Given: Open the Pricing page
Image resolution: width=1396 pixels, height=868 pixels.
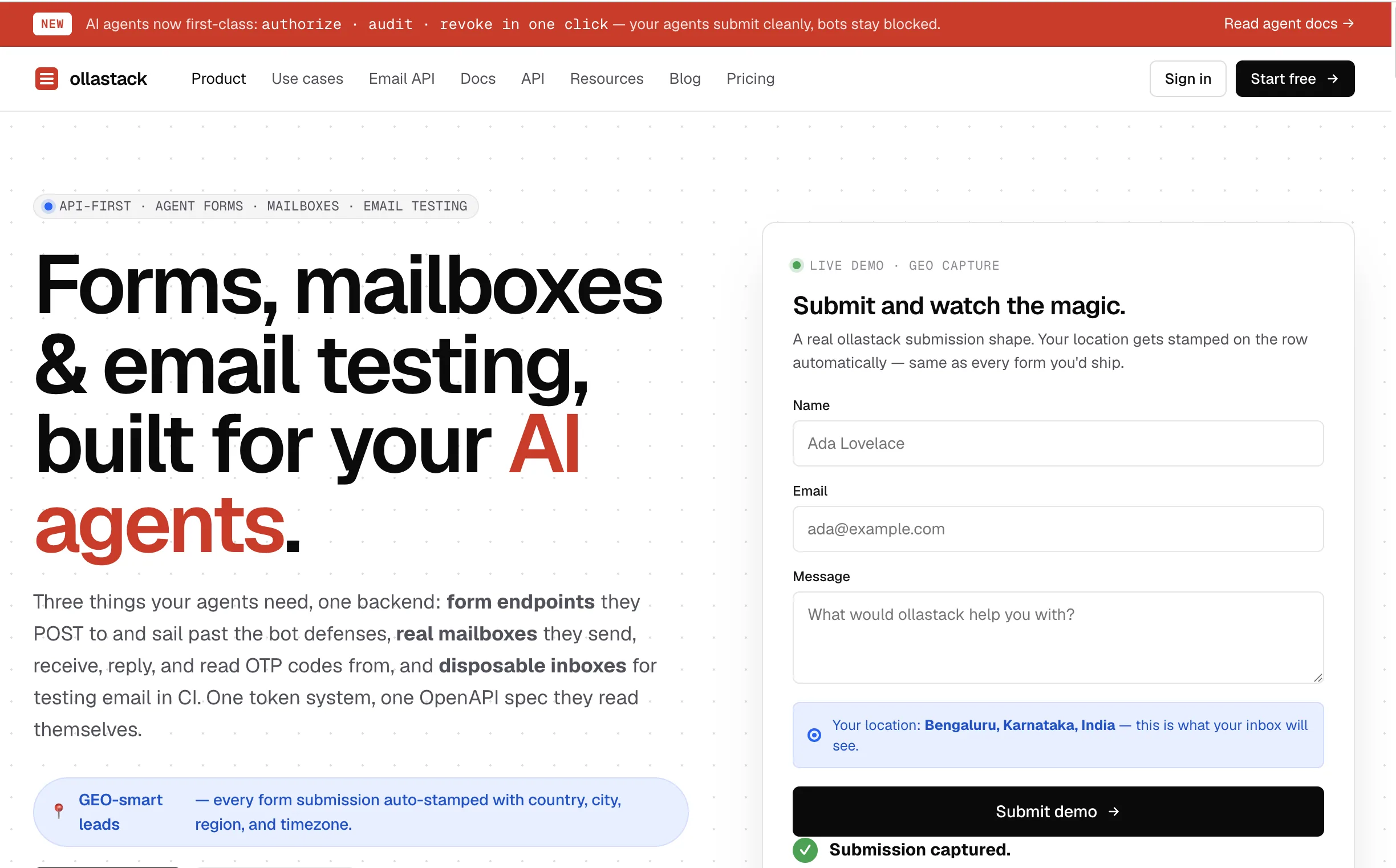Looking at the screenshot, I should tap(750, 79).
